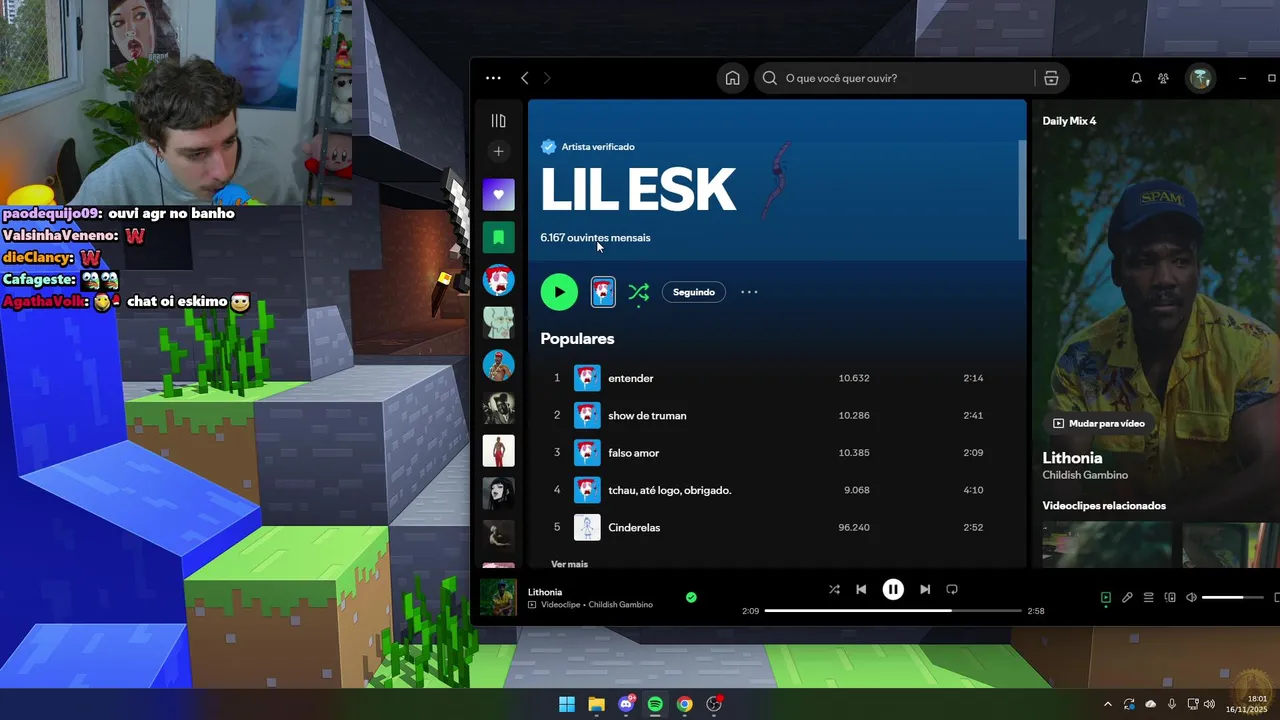Open the playback queue

[1148, 597]
